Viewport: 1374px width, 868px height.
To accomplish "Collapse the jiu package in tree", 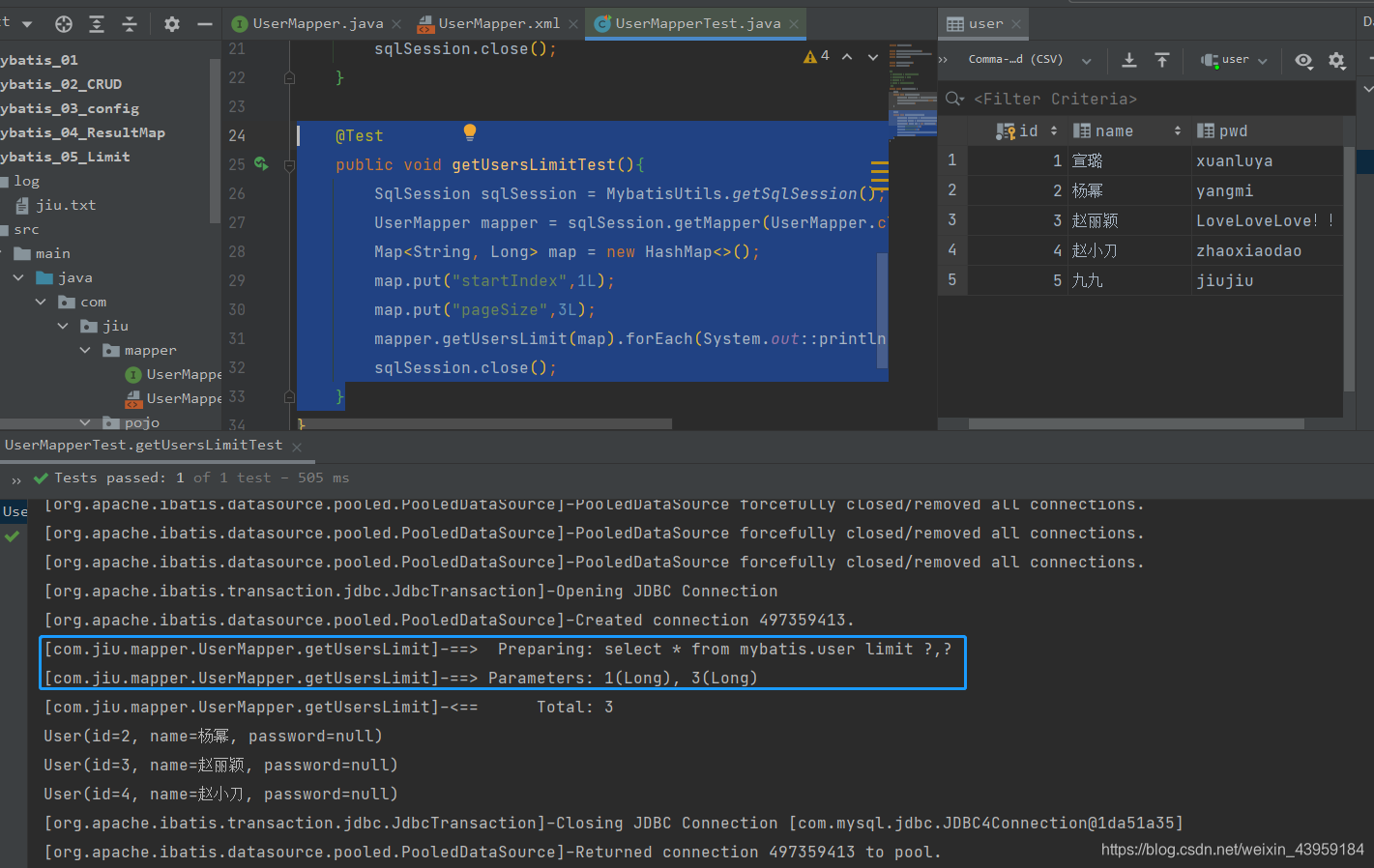I will pos(63,326).
